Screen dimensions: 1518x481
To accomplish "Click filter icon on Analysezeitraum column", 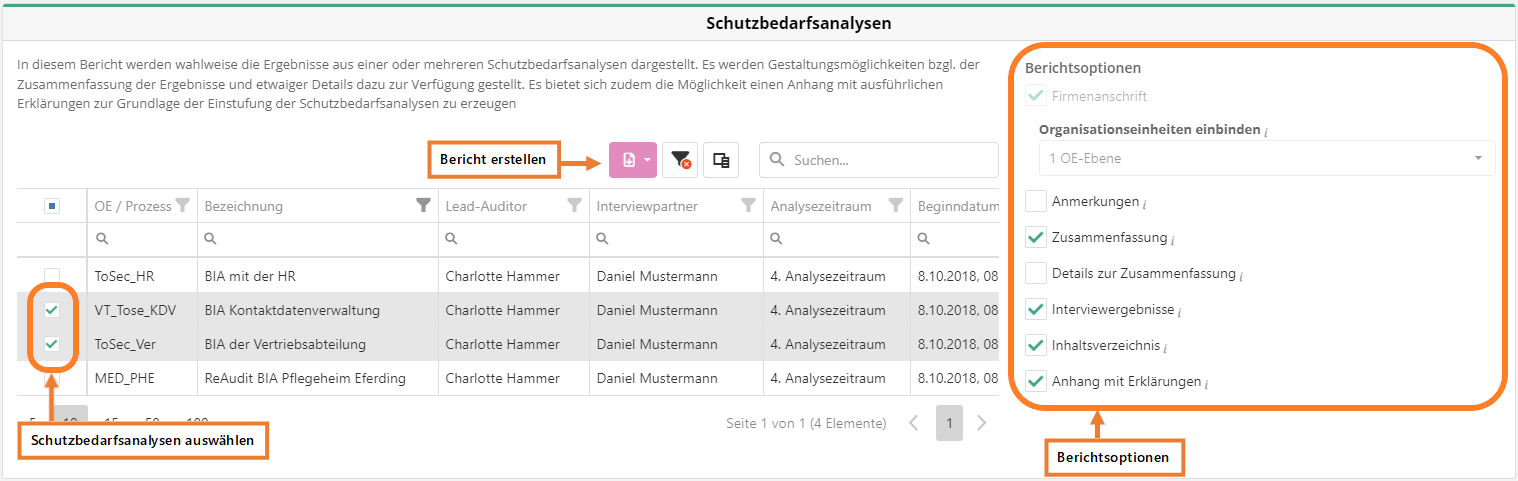I will (896, 206).
